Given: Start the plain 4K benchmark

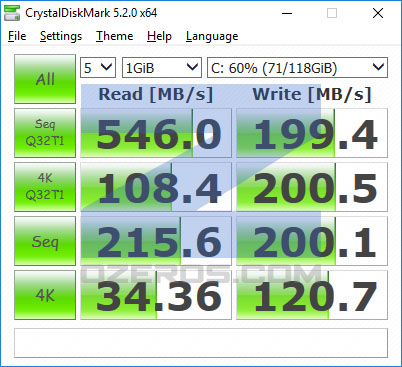Looking at the screenshot, I should [x=45, y=295].
